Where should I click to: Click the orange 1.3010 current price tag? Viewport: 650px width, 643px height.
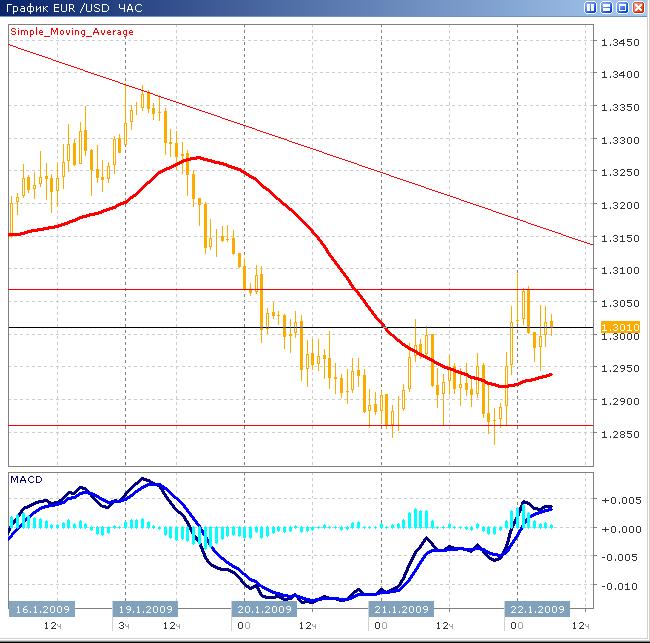click(x=617, y=327)
